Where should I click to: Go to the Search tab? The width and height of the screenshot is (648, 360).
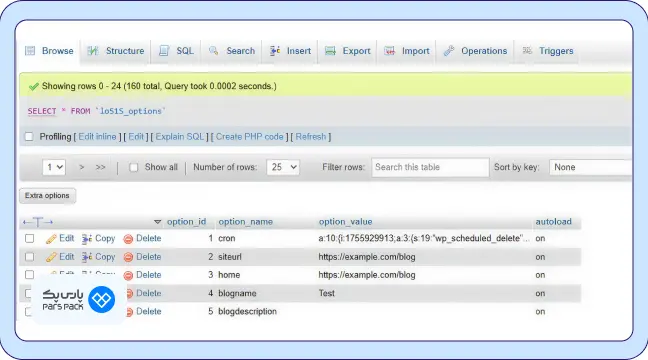point(232,51)
